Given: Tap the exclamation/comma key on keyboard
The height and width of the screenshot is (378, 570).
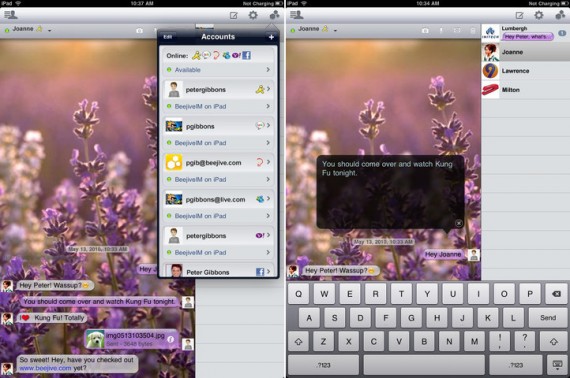Looking at the screenshot, I should pos(500,342).
